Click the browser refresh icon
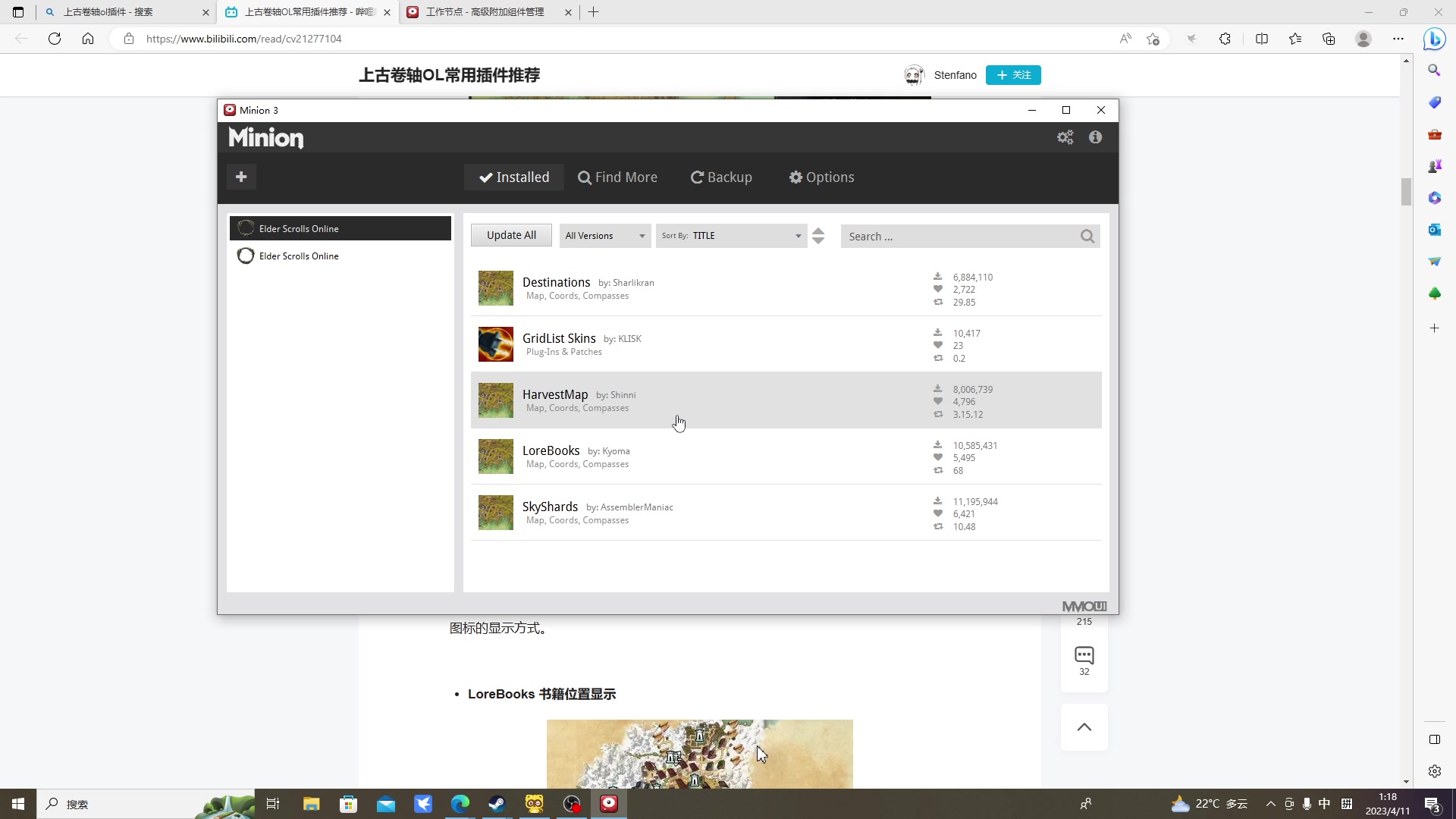 [x=55, y=39]
